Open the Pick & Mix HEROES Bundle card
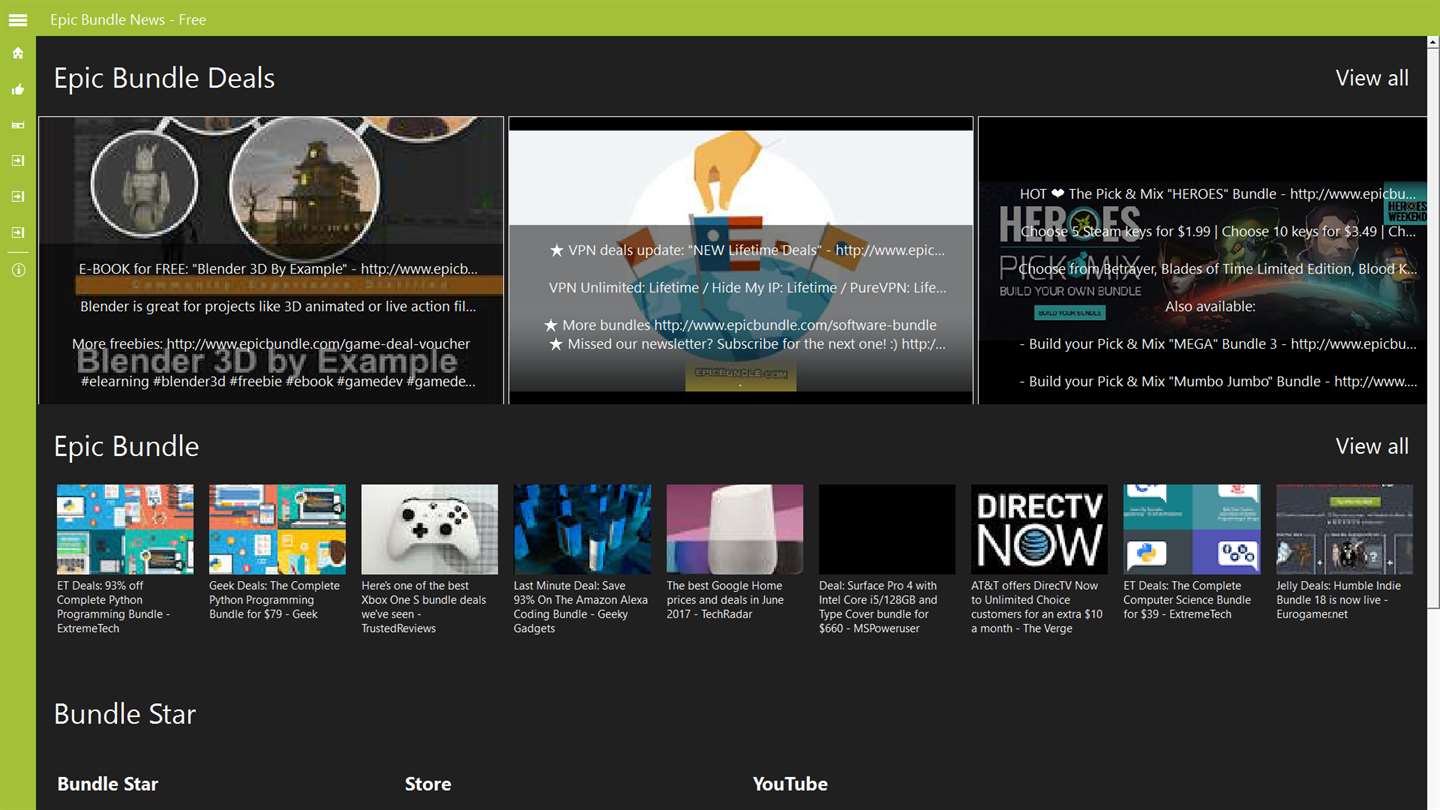The image size is (1440, 810). click(1203, 260)
